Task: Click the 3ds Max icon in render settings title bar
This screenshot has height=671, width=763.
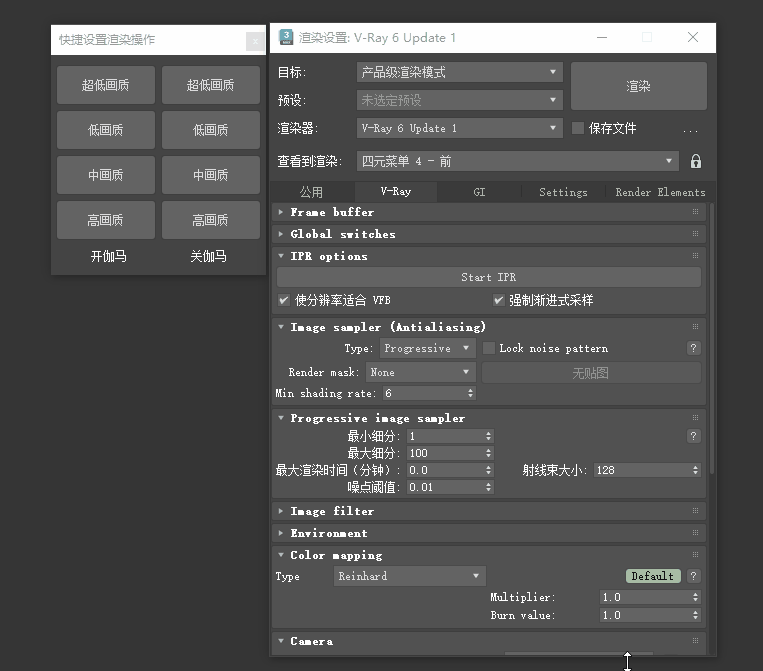Action: [x=286, y=37]
